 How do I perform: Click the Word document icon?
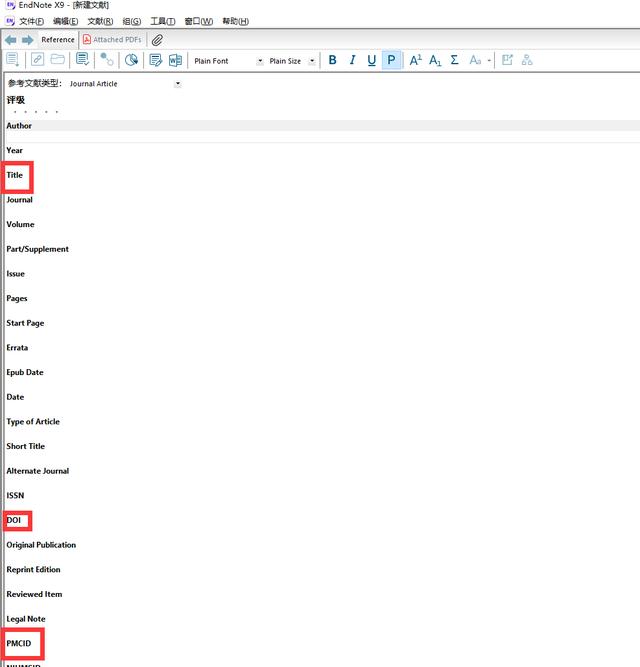point(175,60)
